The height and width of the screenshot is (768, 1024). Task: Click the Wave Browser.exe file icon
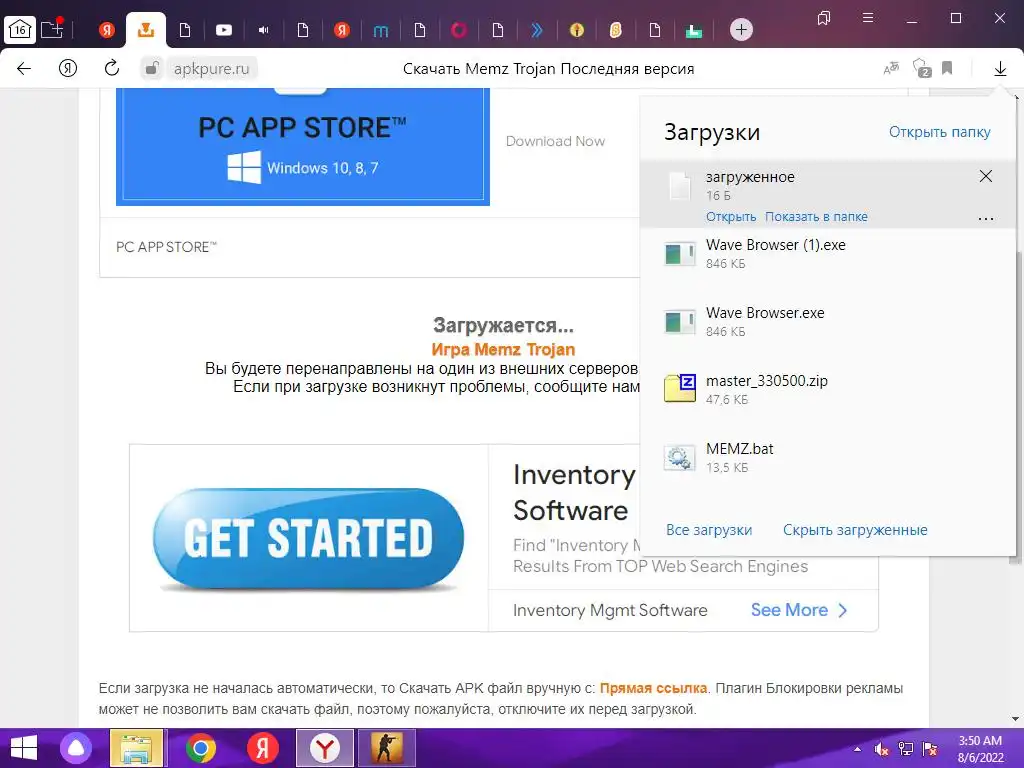[680, 321]
